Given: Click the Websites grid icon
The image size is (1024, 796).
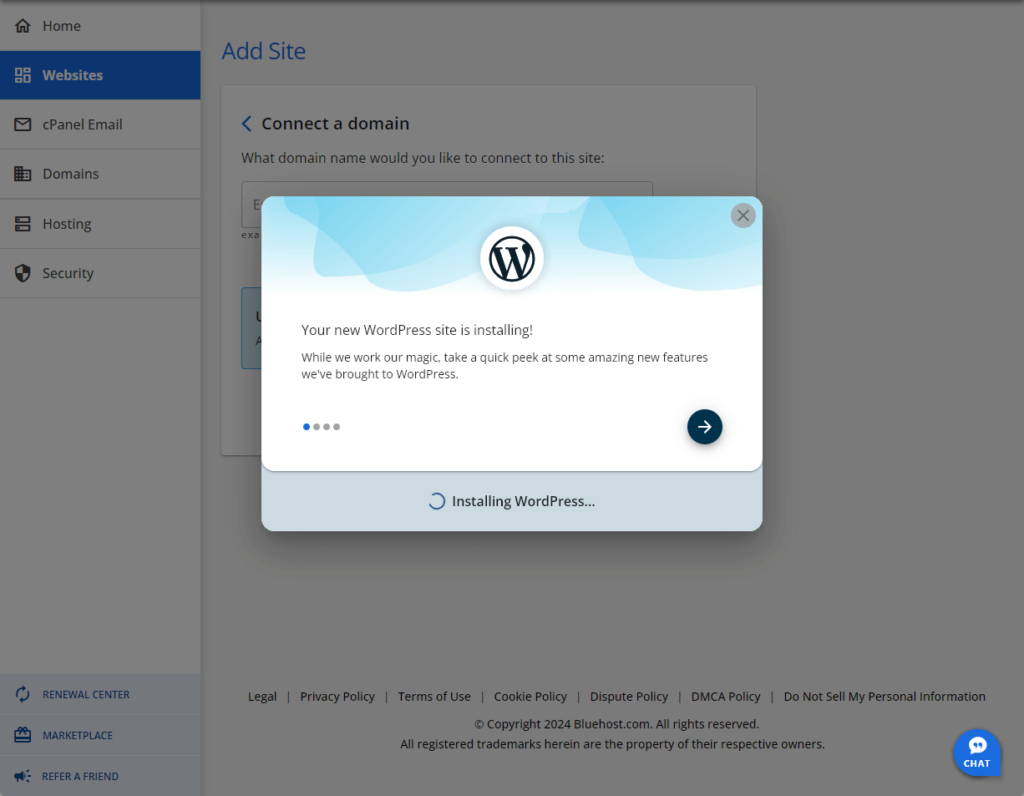Looking at the screenshot, I should click(23, 75).
